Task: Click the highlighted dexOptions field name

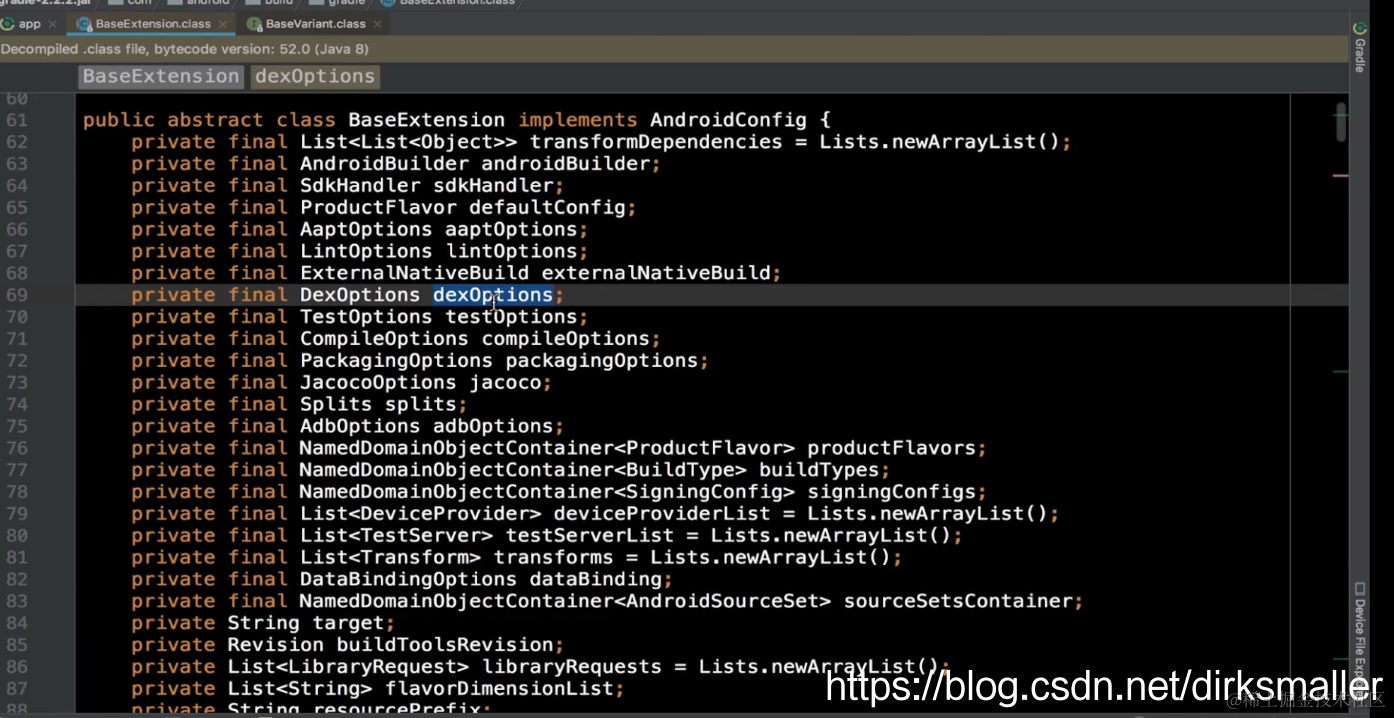Action: coord(493,295)
